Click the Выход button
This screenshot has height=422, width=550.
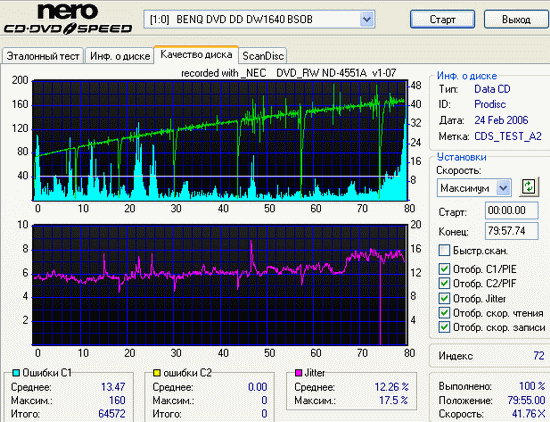pyautogui.click(x=516, y=19)
